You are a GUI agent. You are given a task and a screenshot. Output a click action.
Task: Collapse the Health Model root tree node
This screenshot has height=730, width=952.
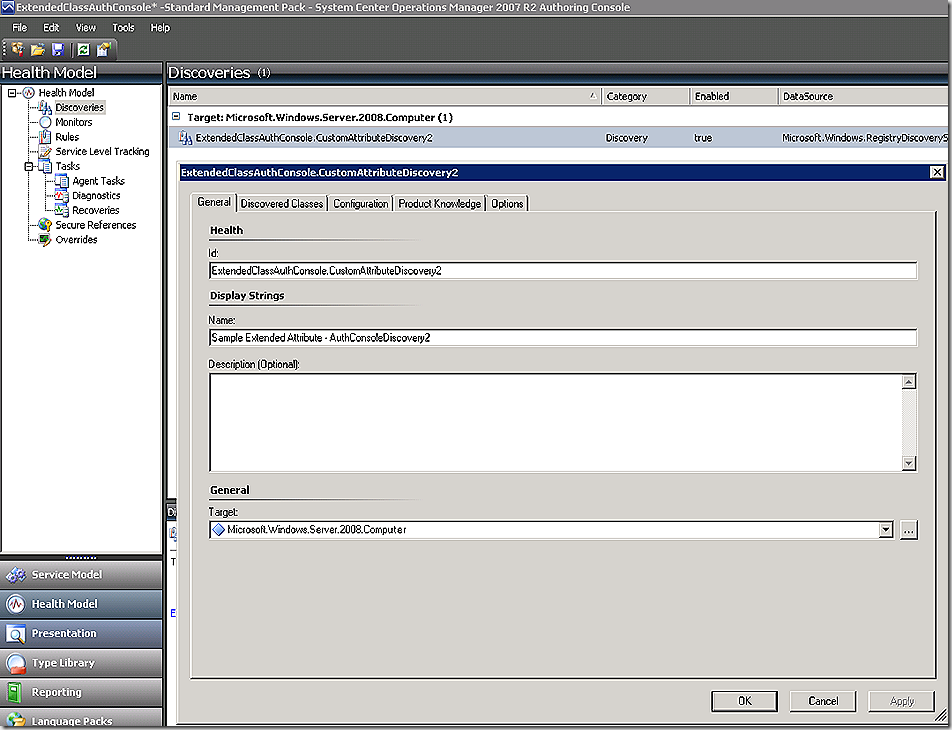(12, 93)
